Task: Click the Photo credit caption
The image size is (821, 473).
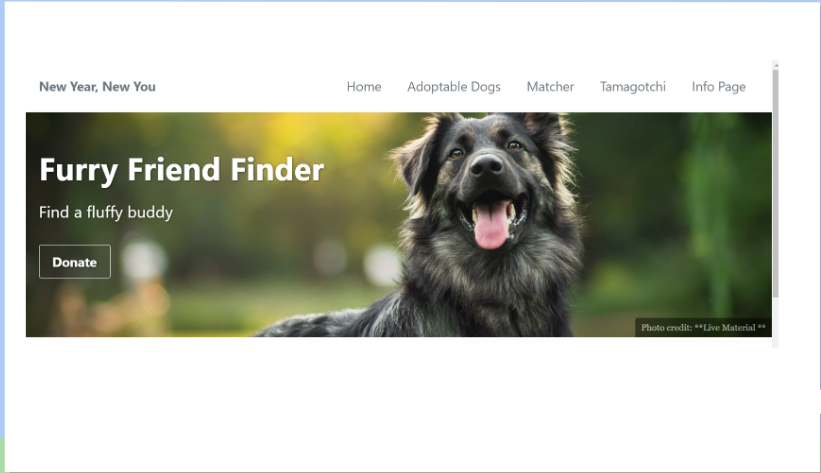Action: pos(703,327)
